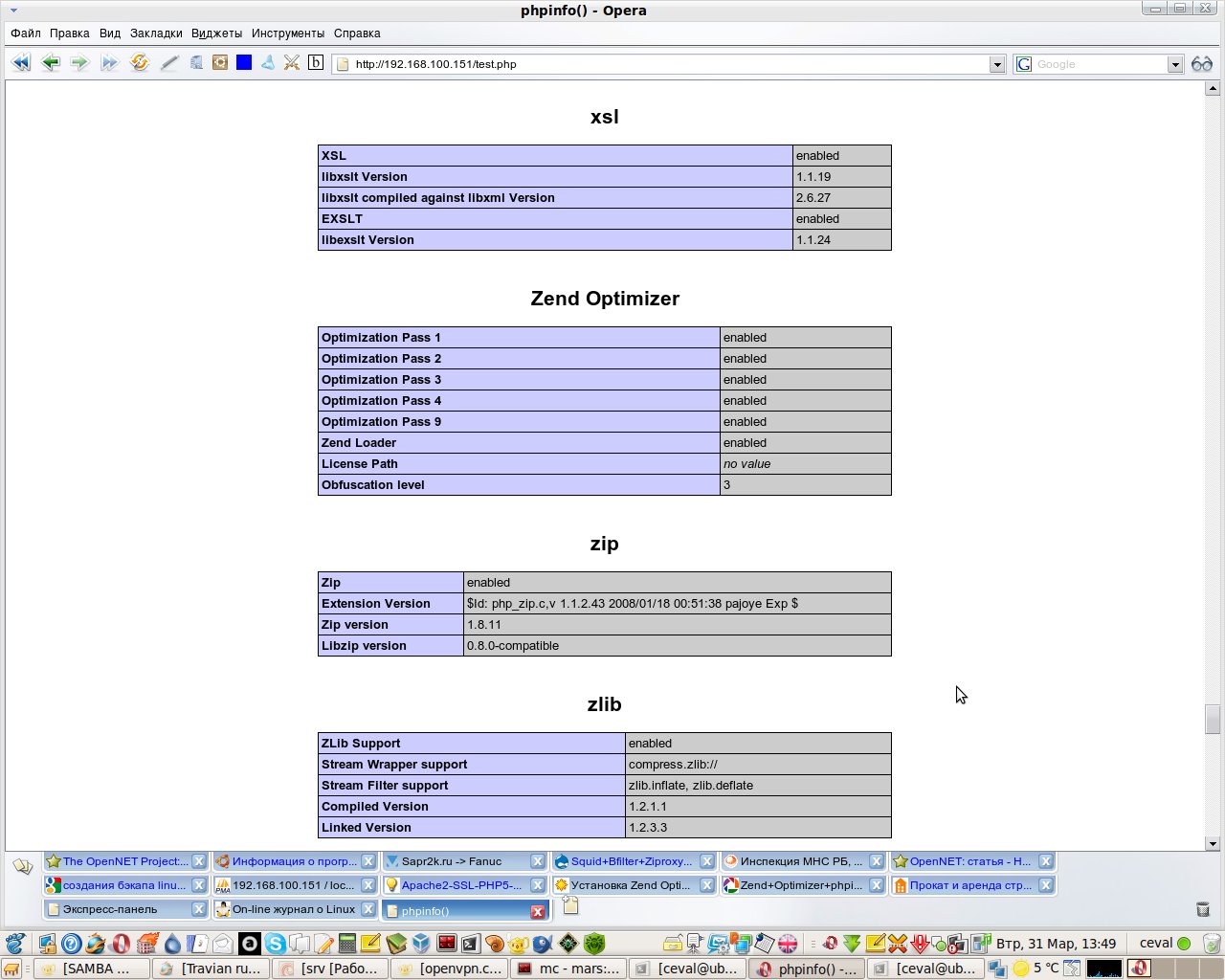
Task: Open the VirtualBox cube launcher
Action: [x=421, y=945]
